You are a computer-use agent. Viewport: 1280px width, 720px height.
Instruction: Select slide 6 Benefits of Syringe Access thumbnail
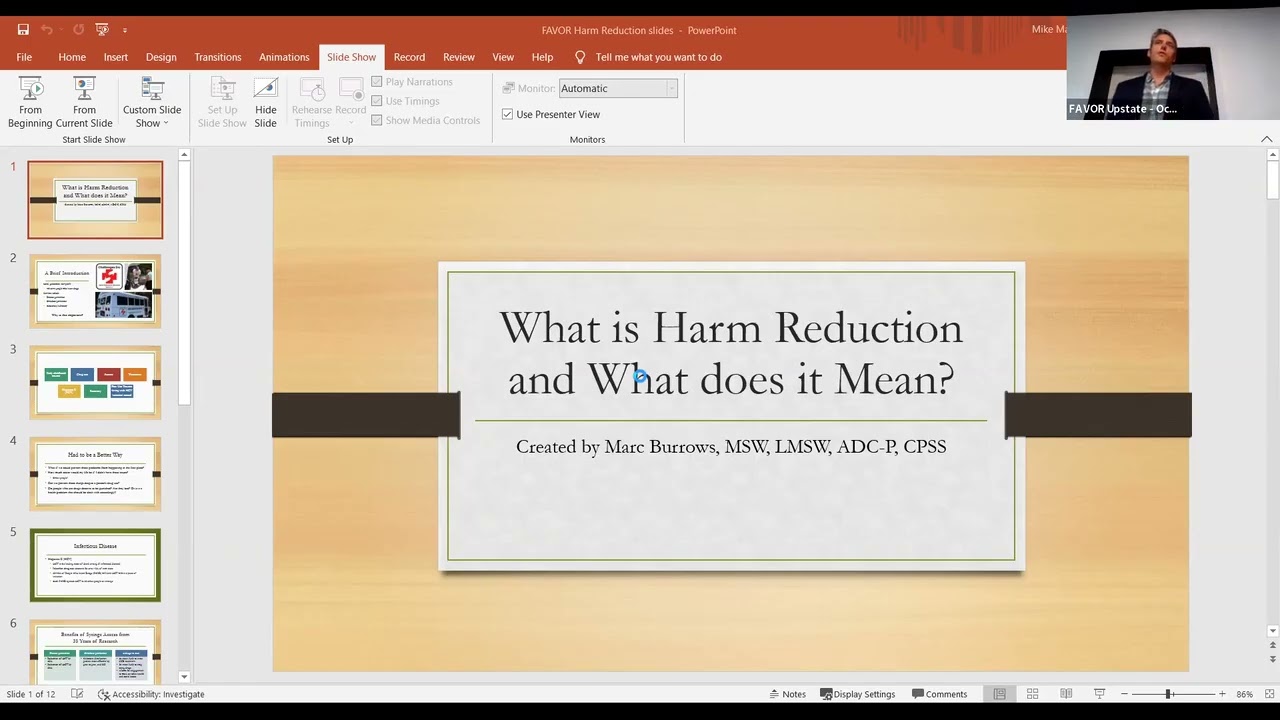point(95,651)
